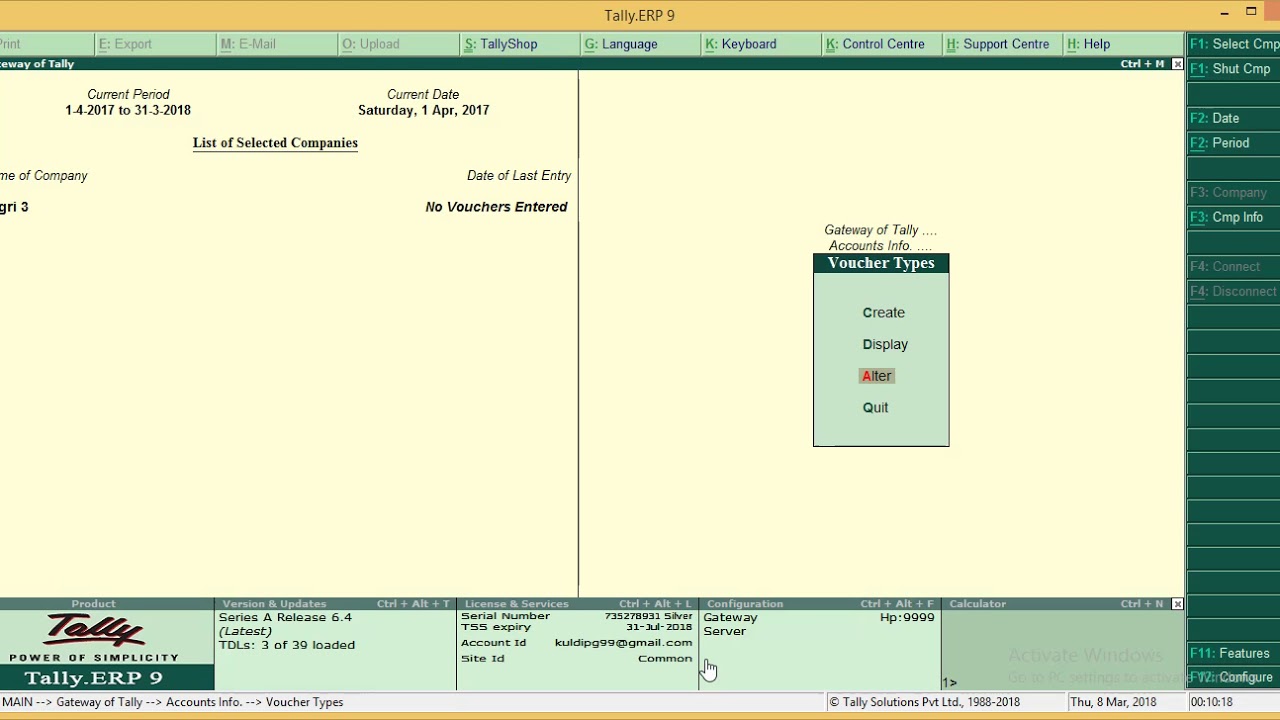Close the bottom info panel

tap(1177, 604)
